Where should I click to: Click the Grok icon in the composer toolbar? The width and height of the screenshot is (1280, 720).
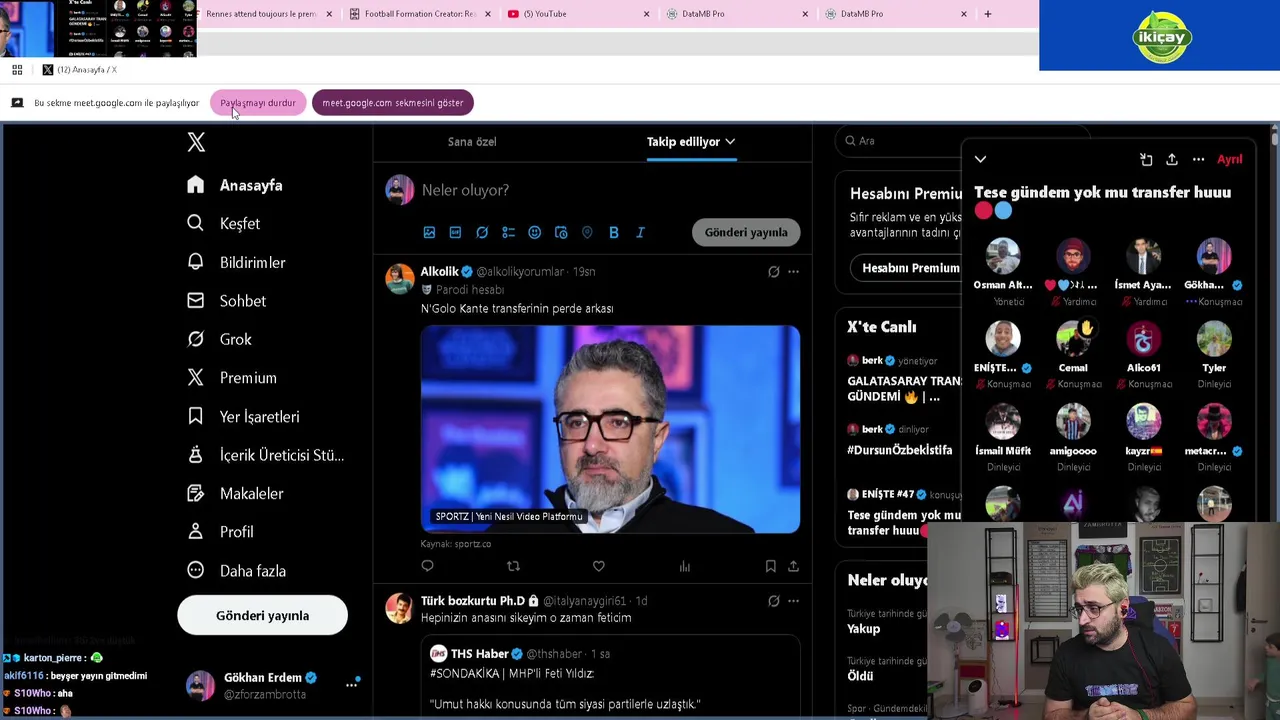coord(482,232)
